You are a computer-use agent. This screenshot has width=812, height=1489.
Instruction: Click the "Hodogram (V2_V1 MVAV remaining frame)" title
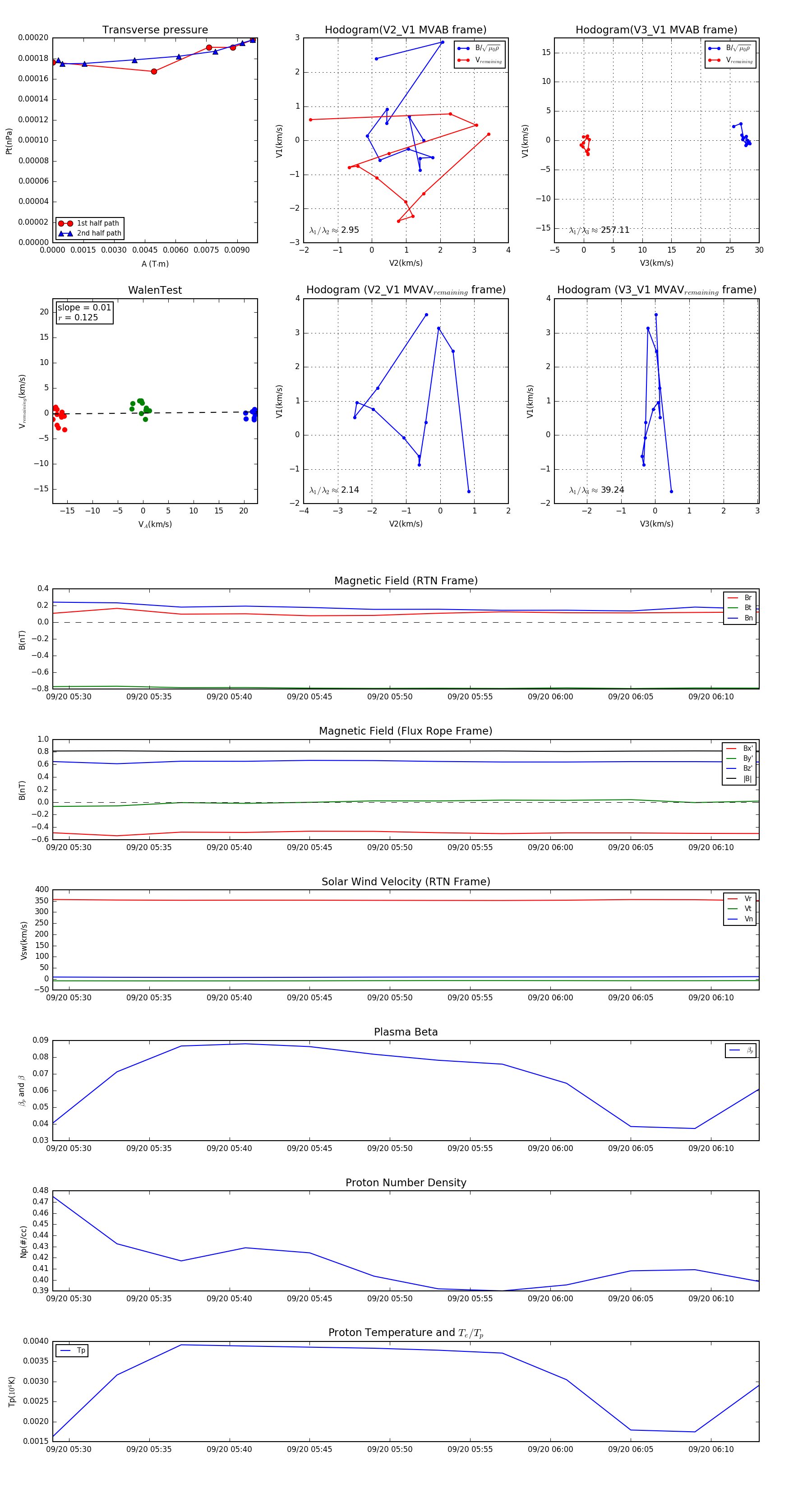[x=406, y=290]
